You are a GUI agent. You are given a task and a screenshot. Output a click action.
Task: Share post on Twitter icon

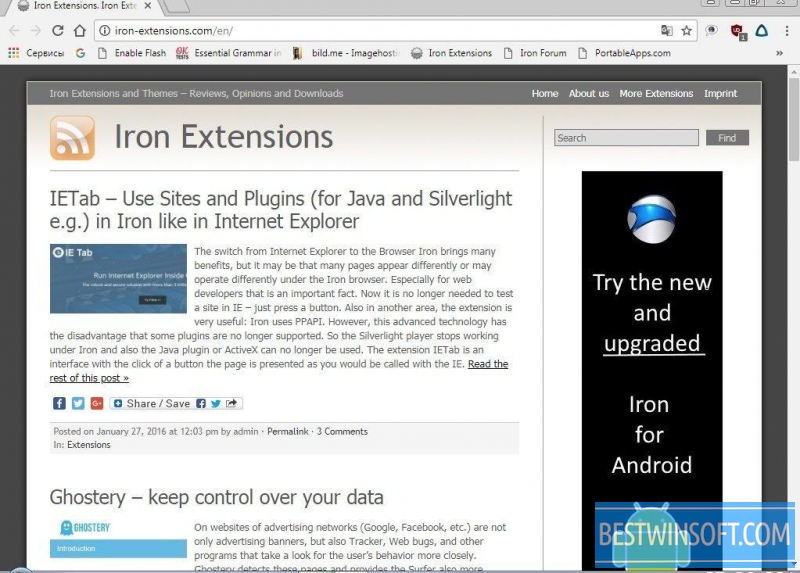78,404
